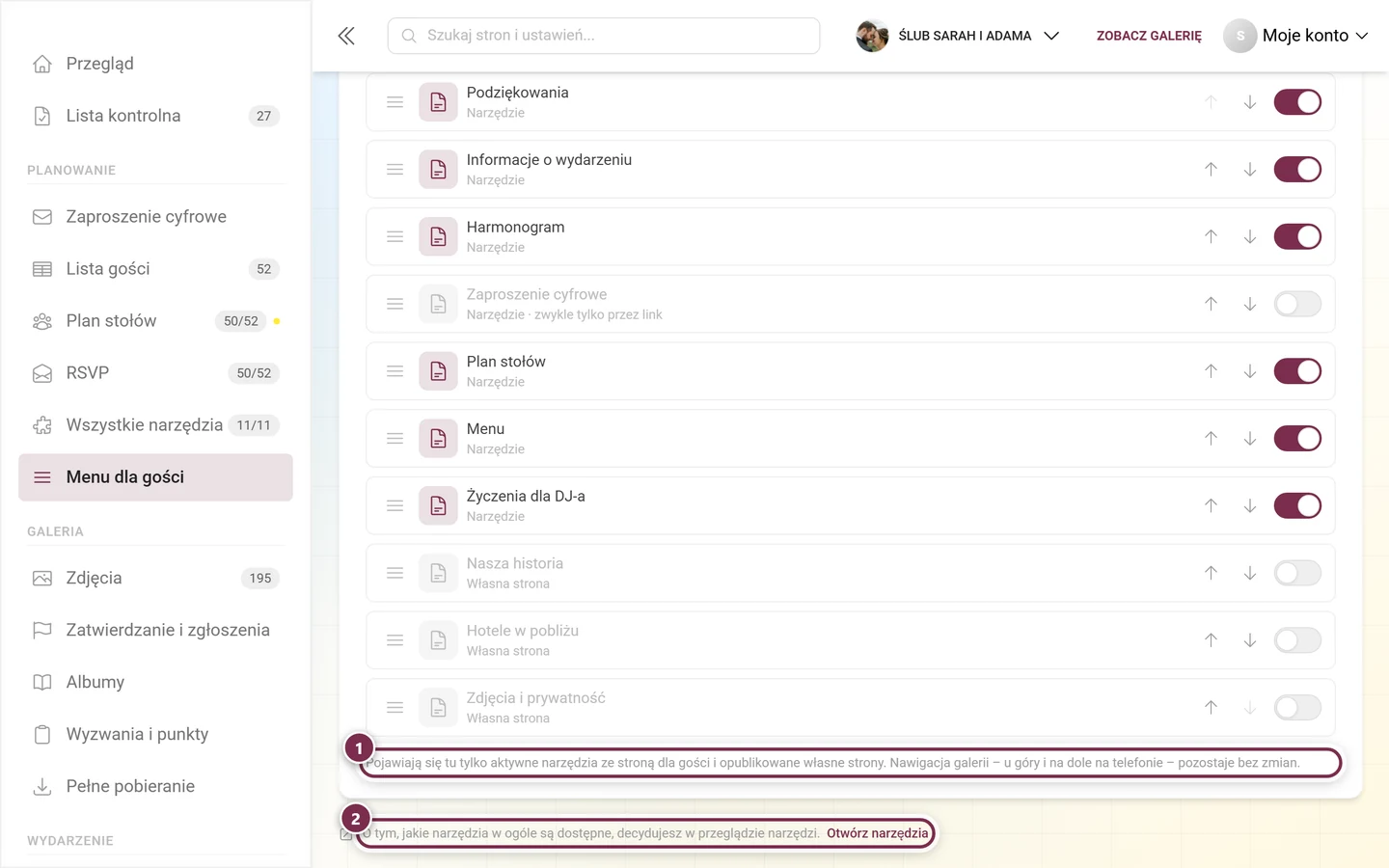Move Zaproszenie cyfrowe down with arrow
Image resolution: width=1389 pixels, height=868 pixels.
[x=1249, y=304]
